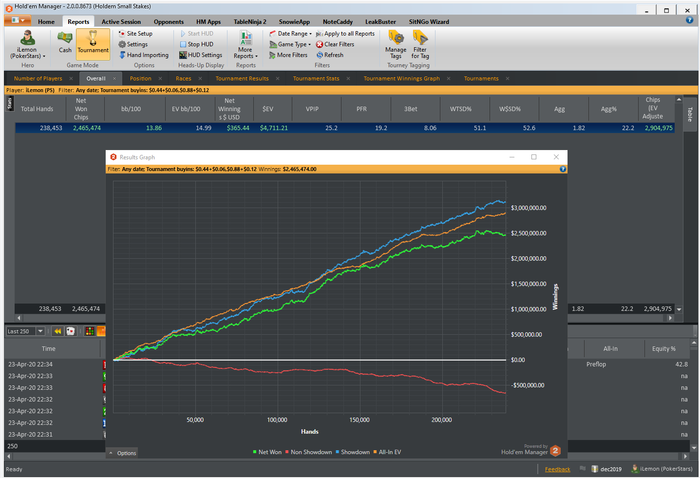Click the dec2019 database in status bar
700x478 pixels.
[606, 469]
